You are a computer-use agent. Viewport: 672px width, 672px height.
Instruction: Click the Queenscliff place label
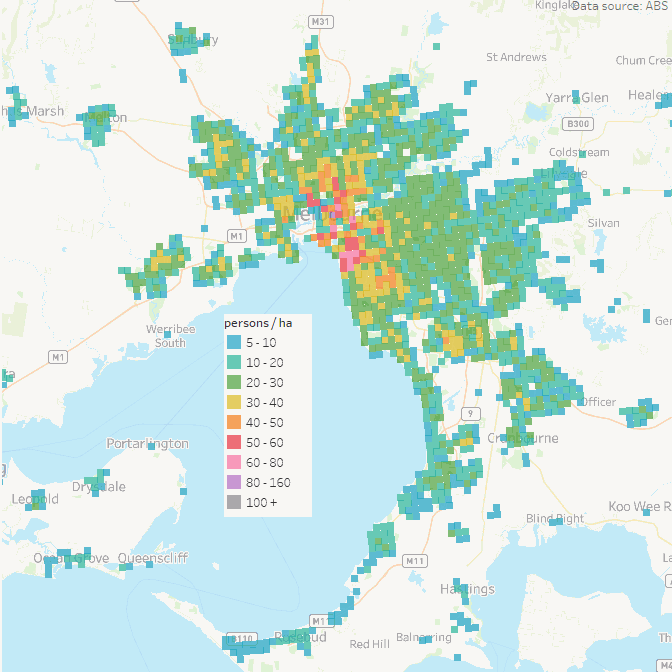point(151,558)
